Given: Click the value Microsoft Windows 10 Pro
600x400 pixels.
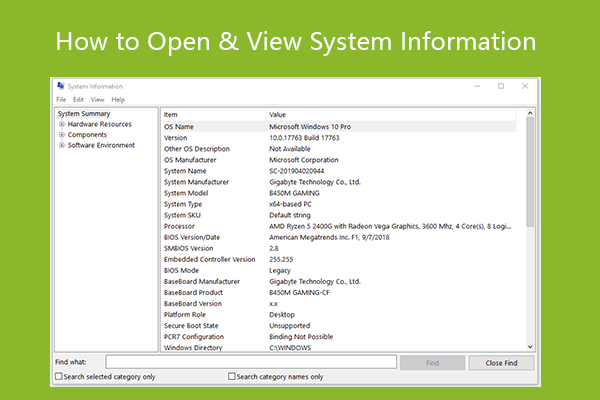Looking at the screenshot, I should tap(310, 127).
